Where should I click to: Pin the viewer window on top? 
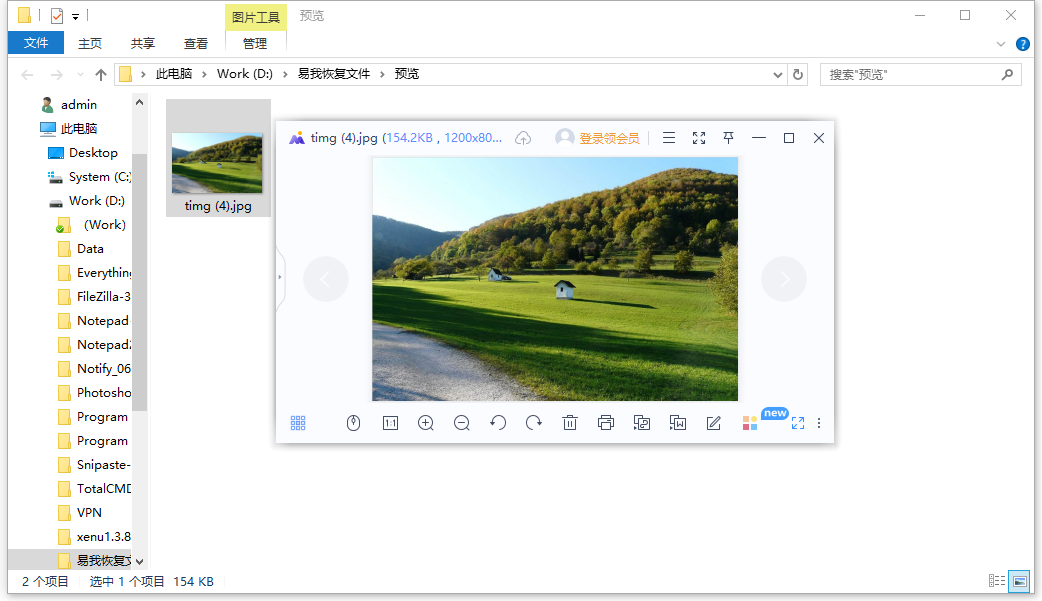click(x=729, y=138)
